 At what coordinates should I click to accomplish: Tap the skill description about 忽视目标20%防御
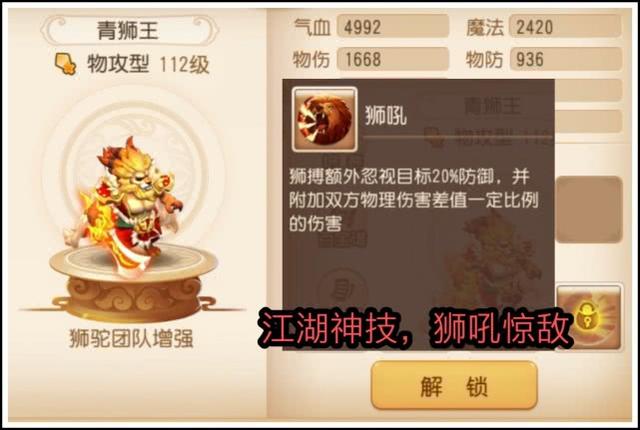[x=413, y=200]
